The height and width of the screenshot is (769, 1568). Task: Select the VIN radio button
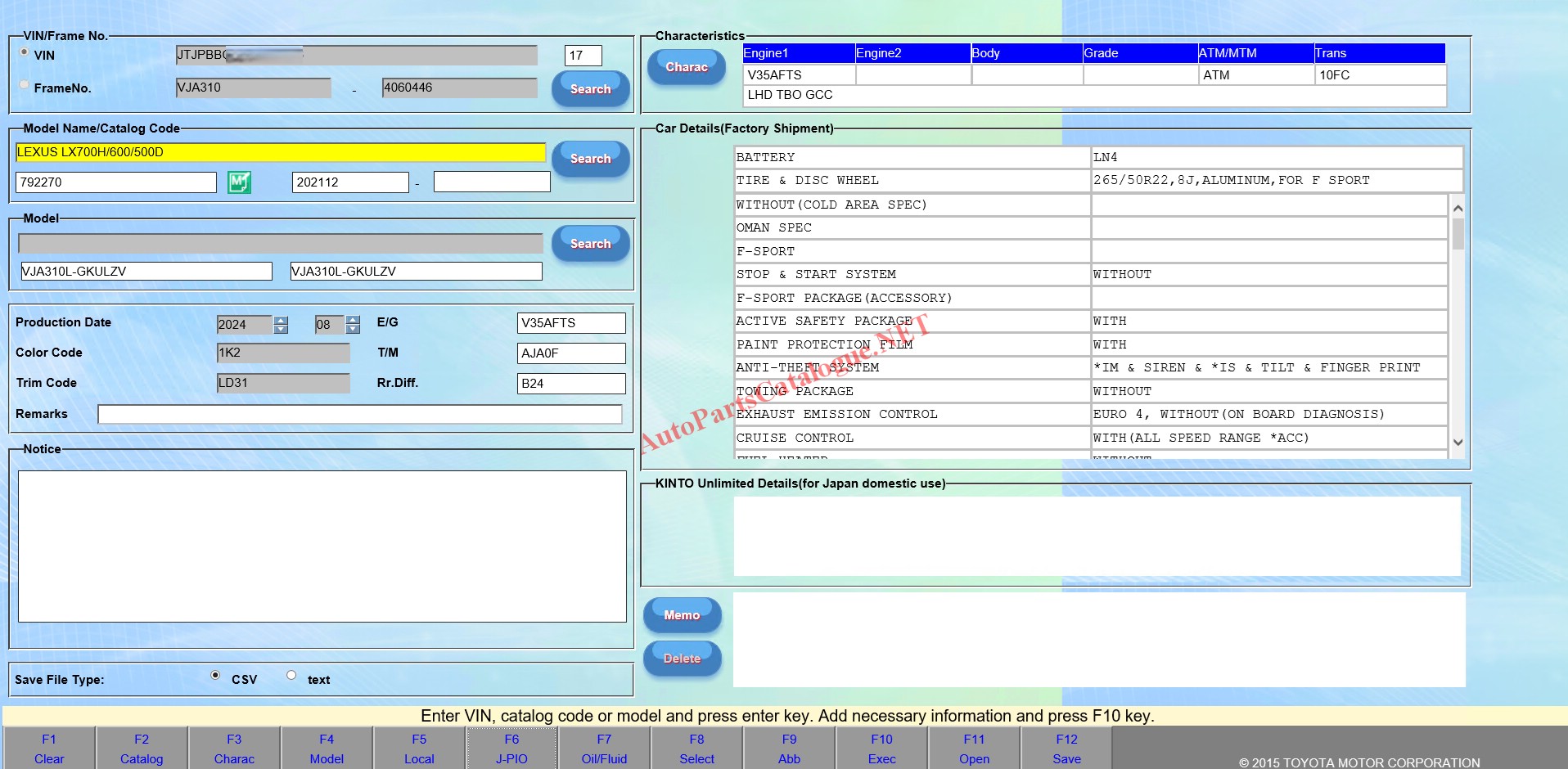[25, 52]
